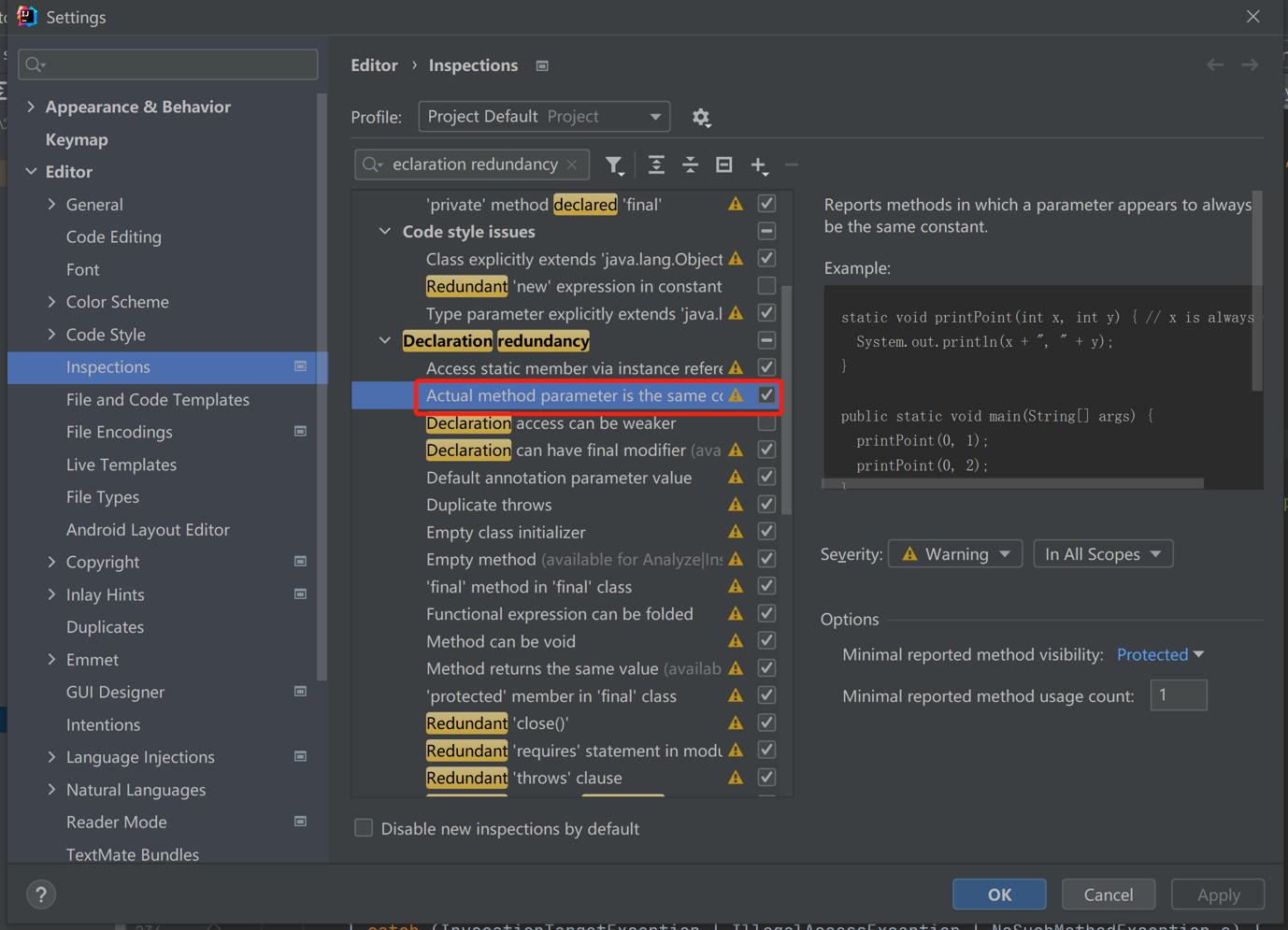Open the Color Scheme section
This screenshot has height=930, width=1288.
click(x=117, y=301)
